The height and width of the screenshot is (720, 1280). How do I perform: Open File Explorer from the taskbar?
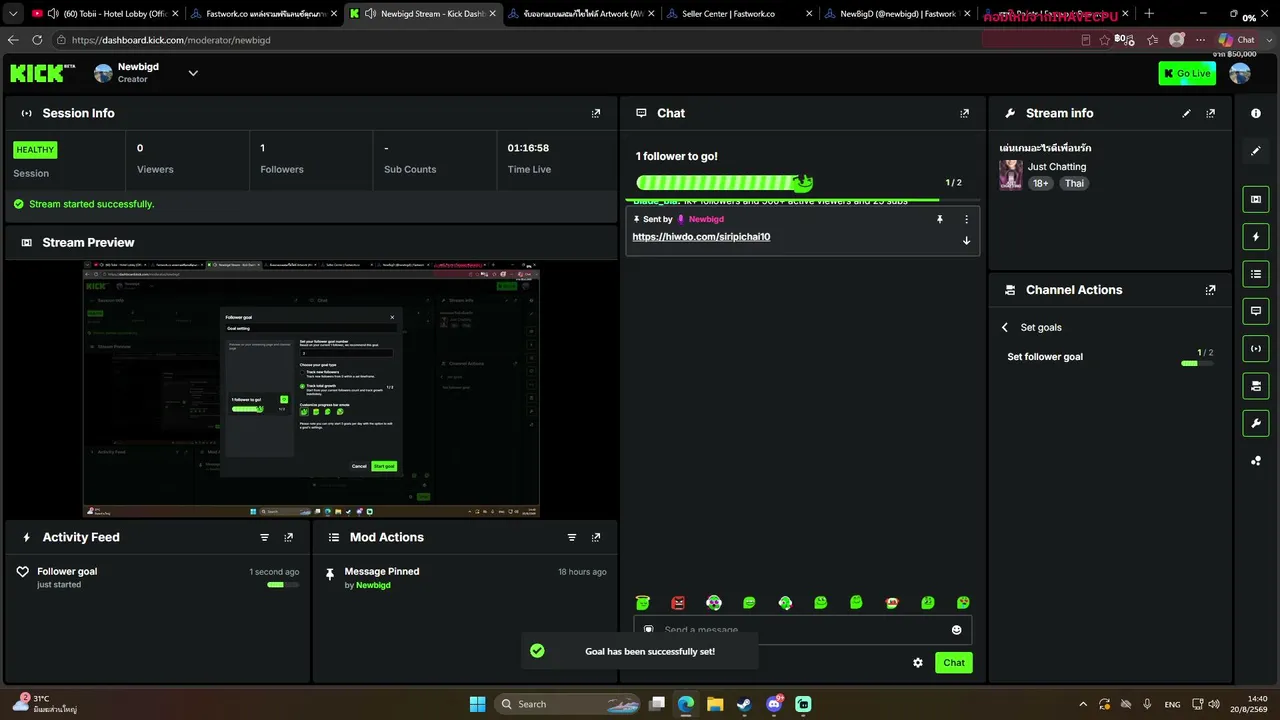pyautogui.click(x=715, y=704)
